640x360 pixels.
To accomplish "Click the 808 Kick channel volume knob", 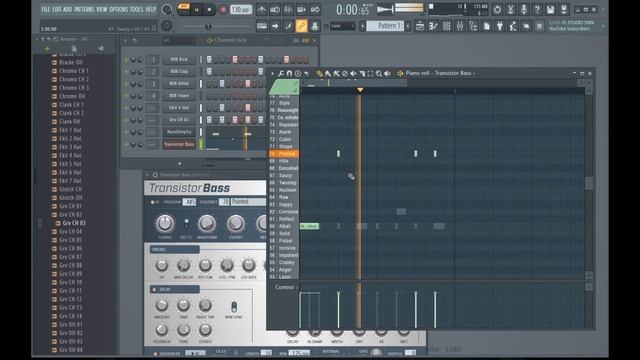I will pyautogui.click(x=140, y=60).
